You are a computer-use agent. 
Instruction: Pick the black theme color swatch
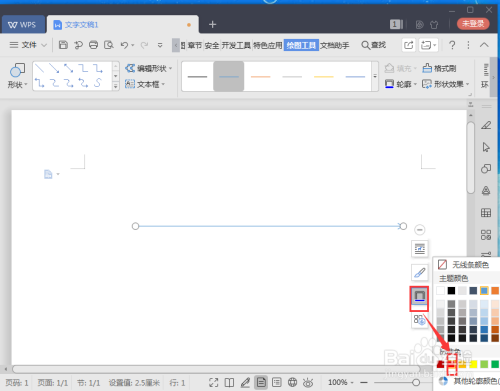[451, 291]
